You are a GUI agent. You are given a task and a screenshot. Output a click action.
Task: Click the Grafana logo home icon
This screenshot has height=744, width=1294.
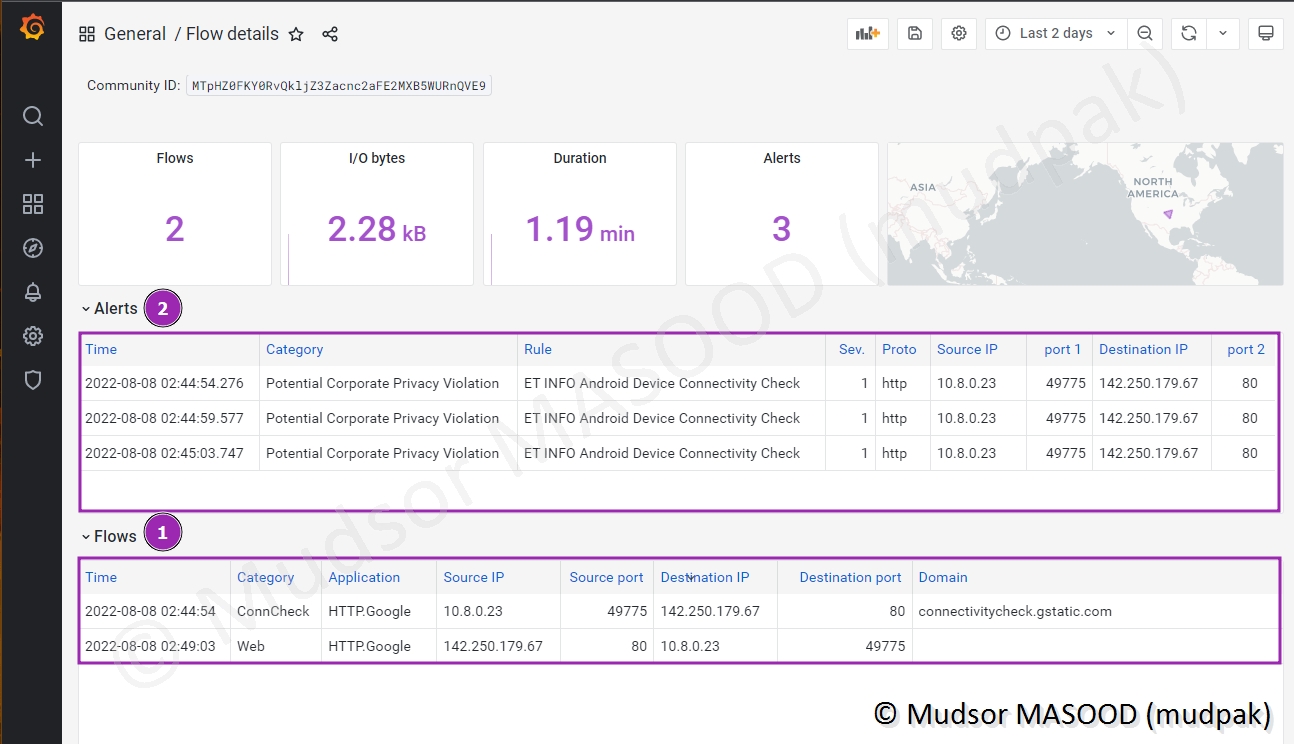pos(32,28)
